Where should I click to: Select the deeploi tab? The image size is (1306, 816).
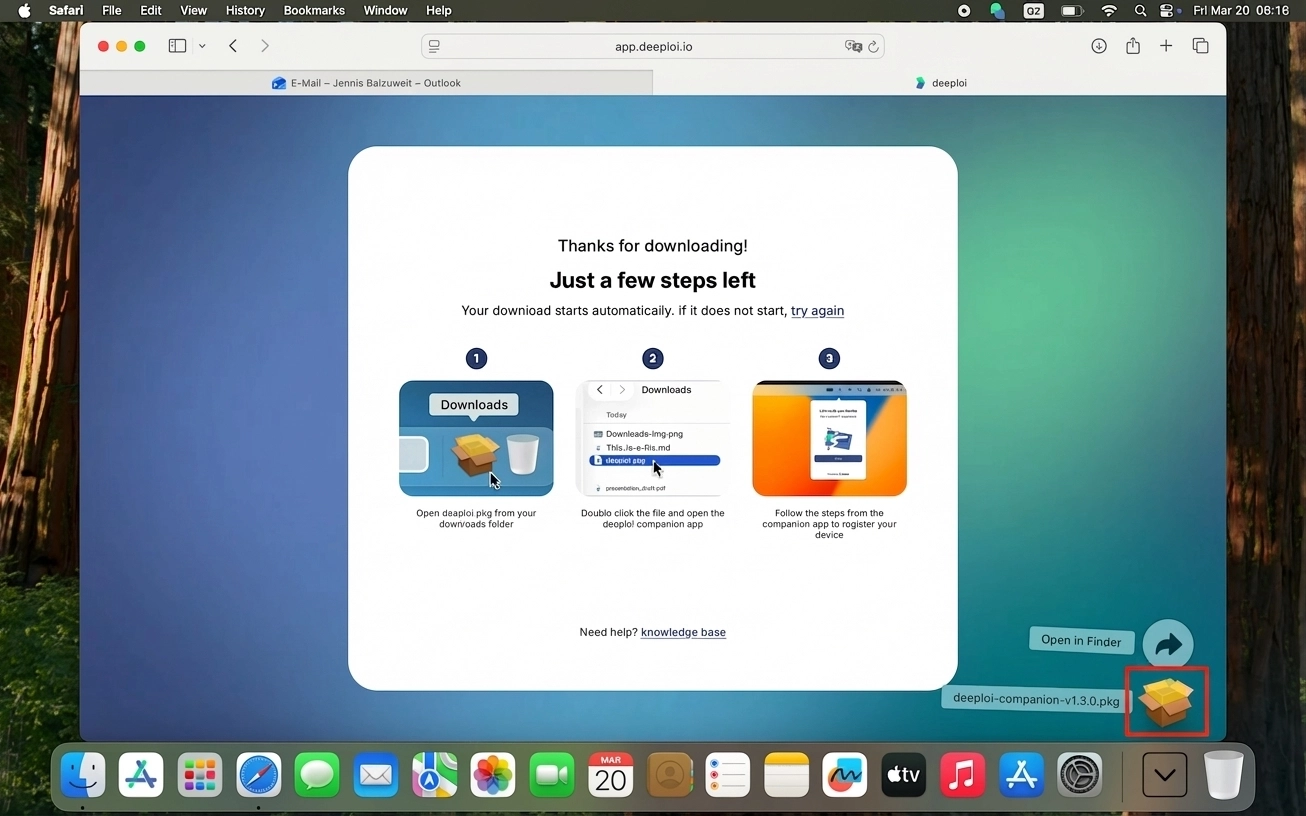tap(940, 83)
